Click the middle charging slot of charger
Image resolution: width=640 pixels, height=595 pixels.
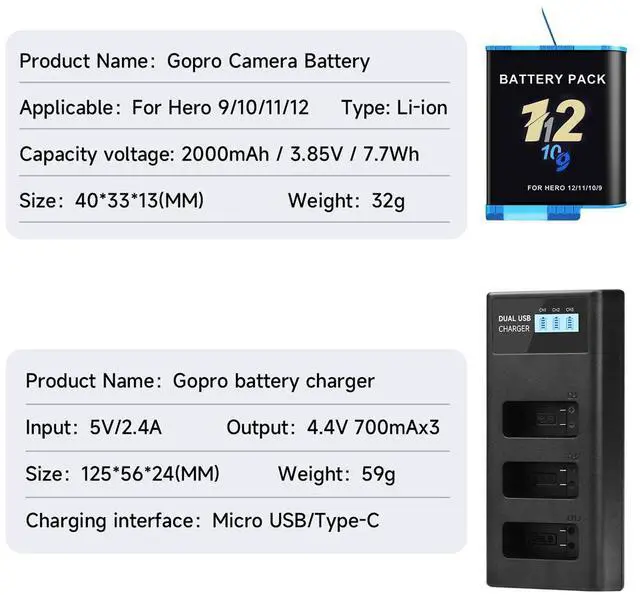(540, 480)
